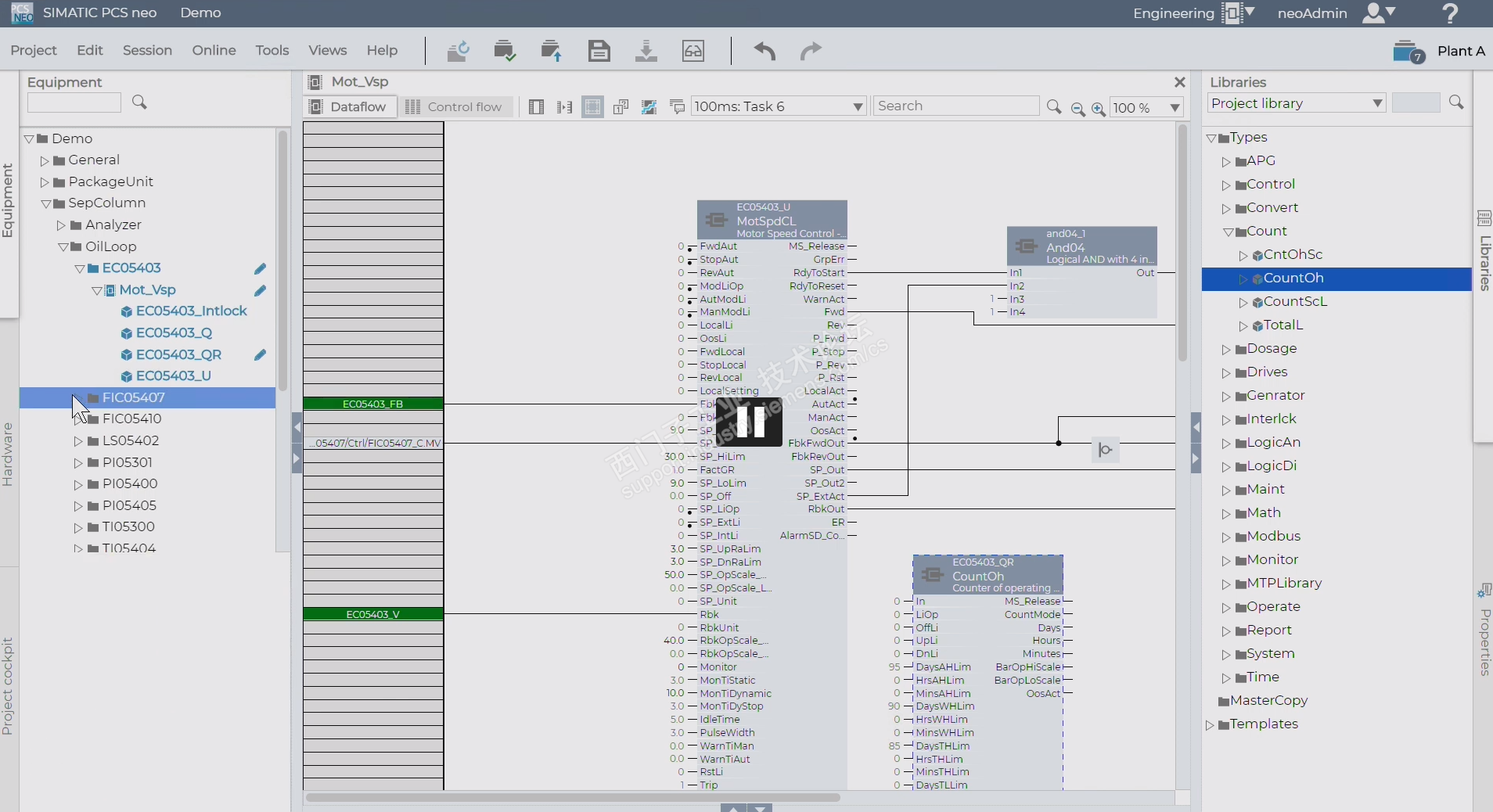Select EC05403_Intlock in equipment tree
This screenshot has width=1493, height=812.
pos(191,311)
